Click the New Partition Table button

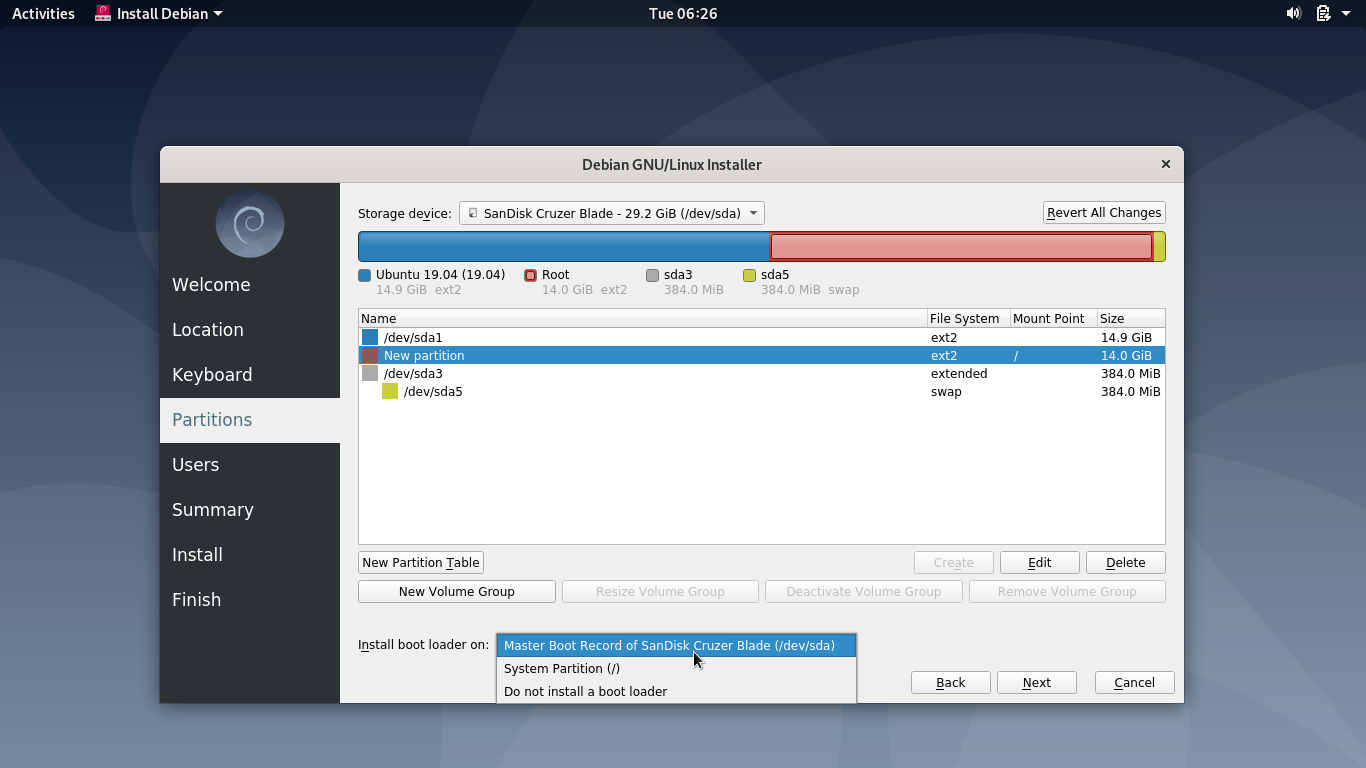click(421, 563)
